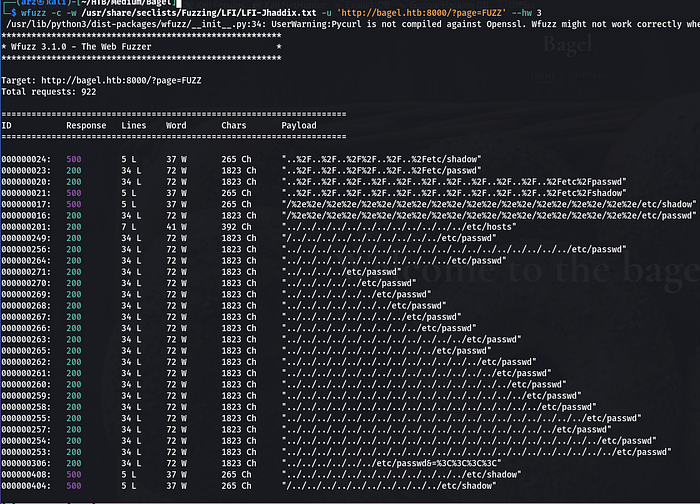Screen dimensions: 700x504
Task: Click the 41 W value
Action: tap(176, 227)
